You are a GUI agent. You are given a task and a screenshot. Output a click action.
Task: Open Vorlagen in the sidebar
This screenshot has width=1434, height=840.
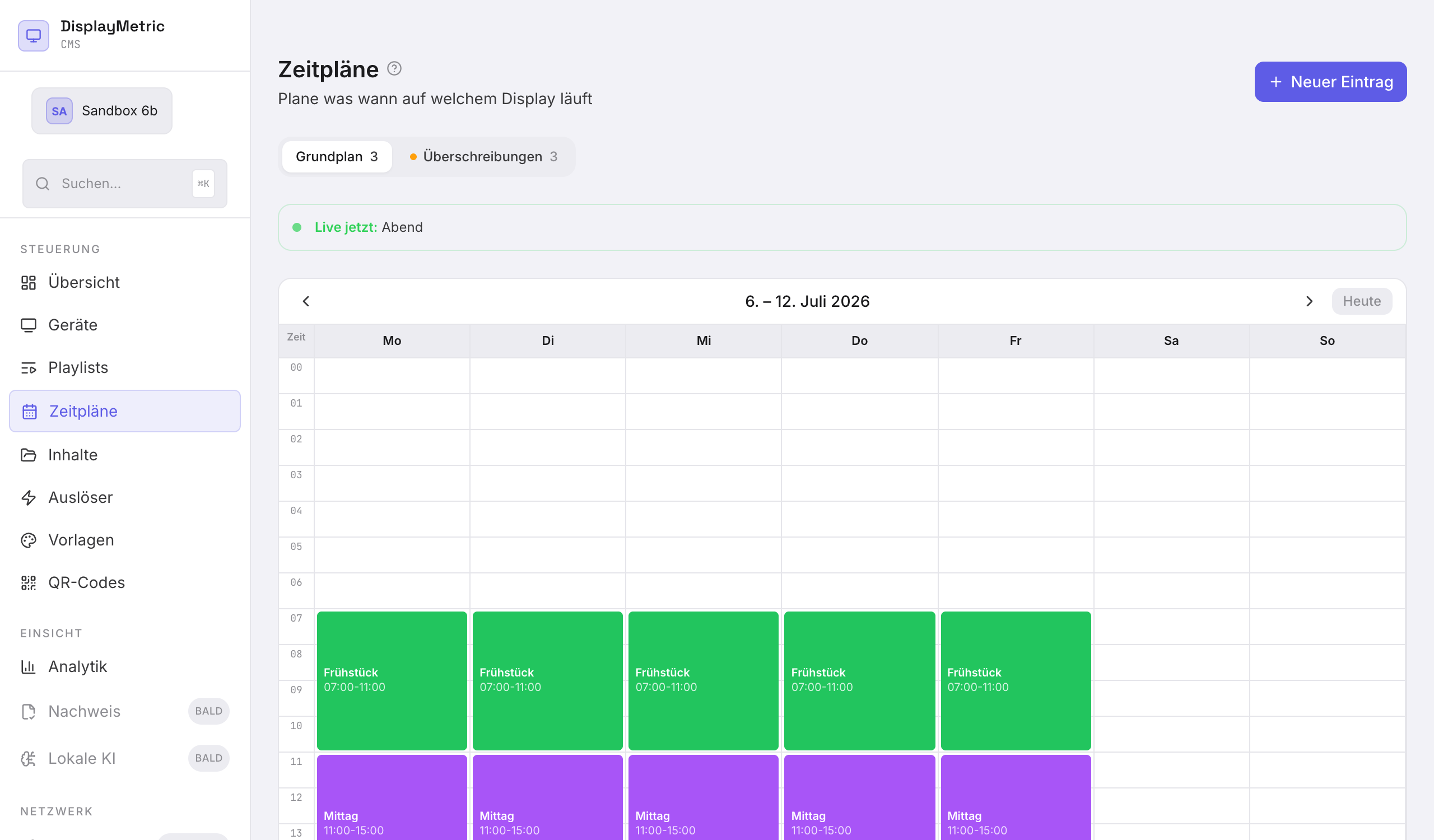[125, 540]
